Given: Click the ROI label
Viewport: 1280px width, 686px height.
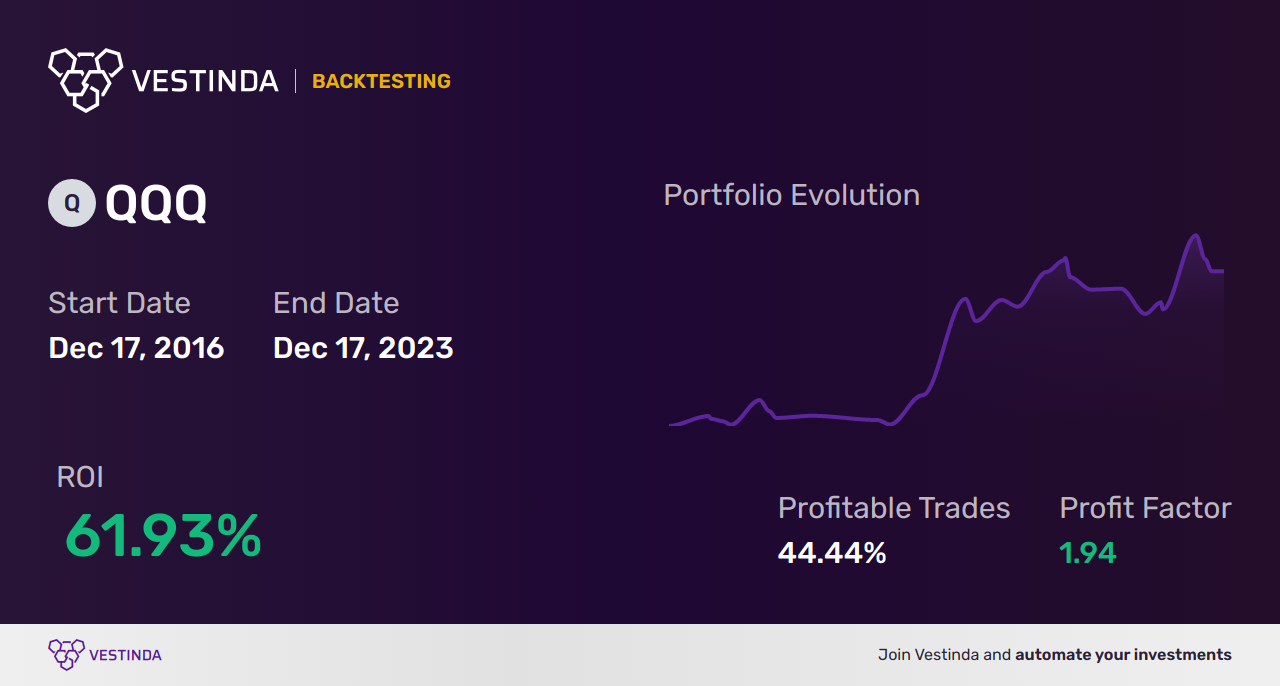Looking at the screenshot, I should click(80, 477).
